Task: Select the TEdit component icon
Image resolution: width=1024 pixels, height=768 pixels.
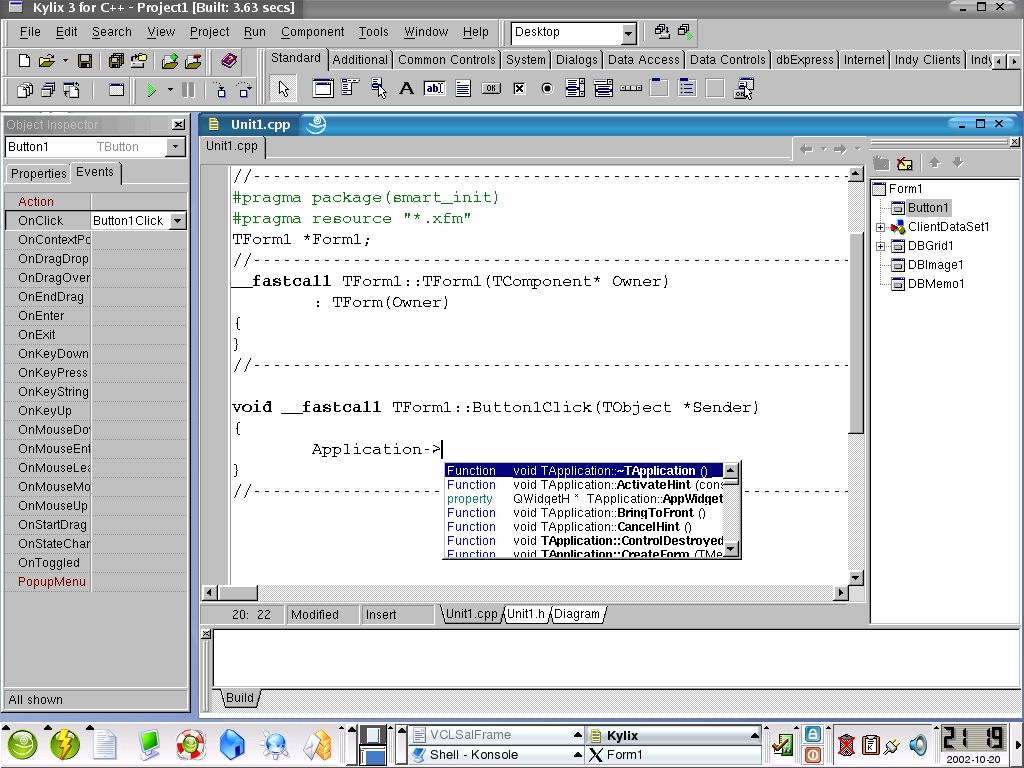Action: [434, 89]
